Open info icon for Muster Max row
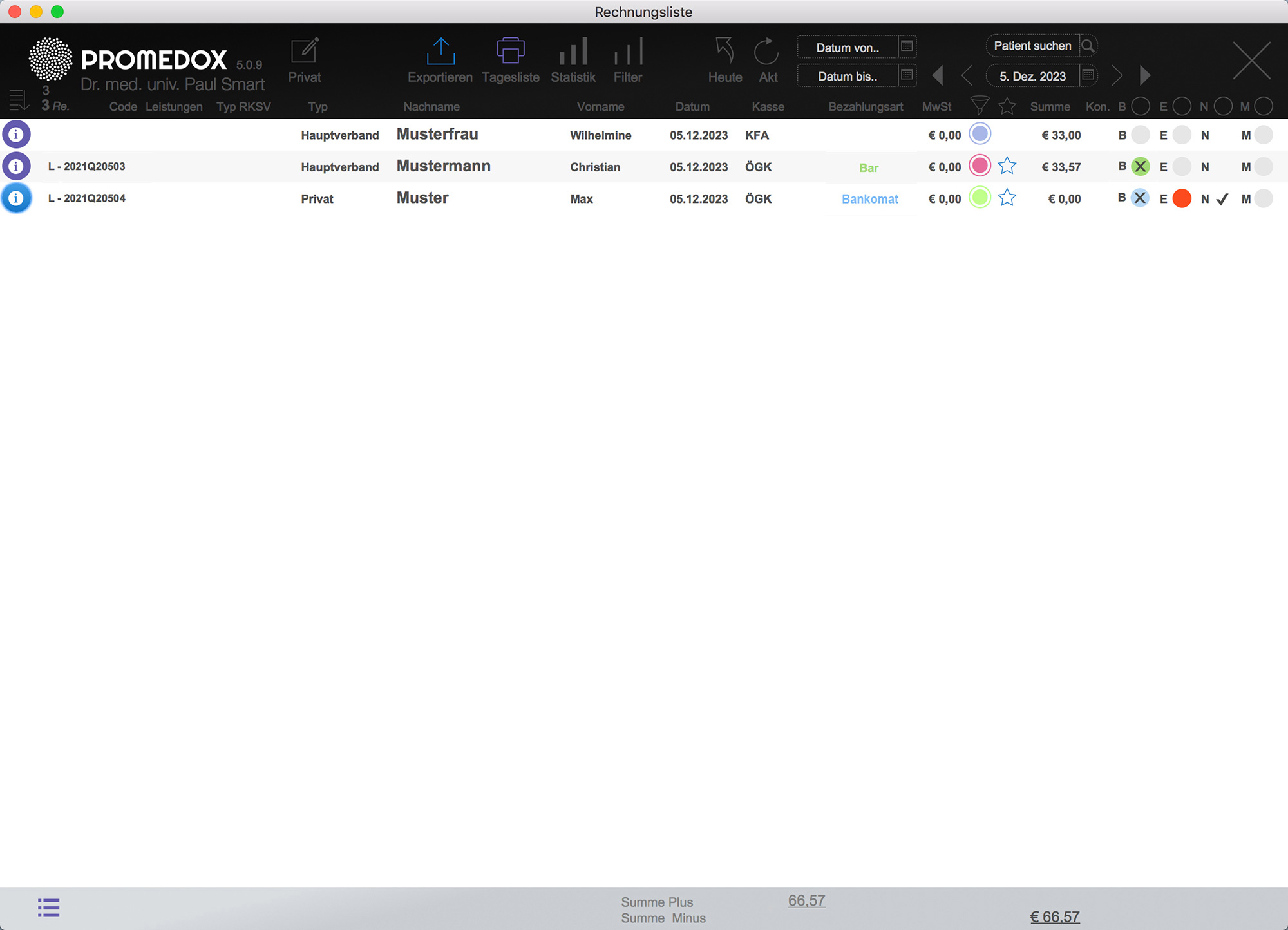Image resolution: width=1288 pixels, height=930 pixels. [x=16, y=198]
